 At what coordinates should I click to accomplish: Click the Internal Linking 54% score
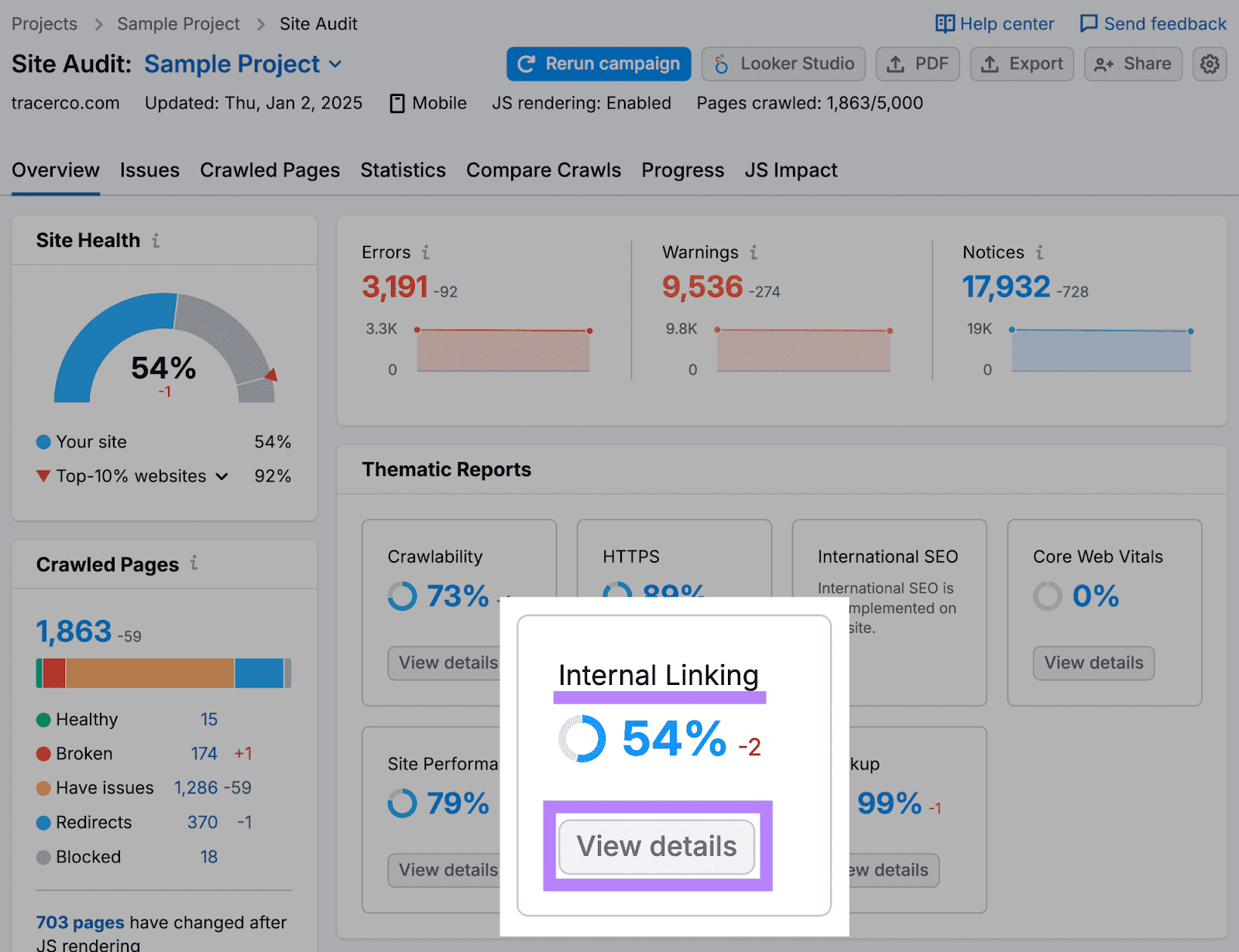(674, 738)
